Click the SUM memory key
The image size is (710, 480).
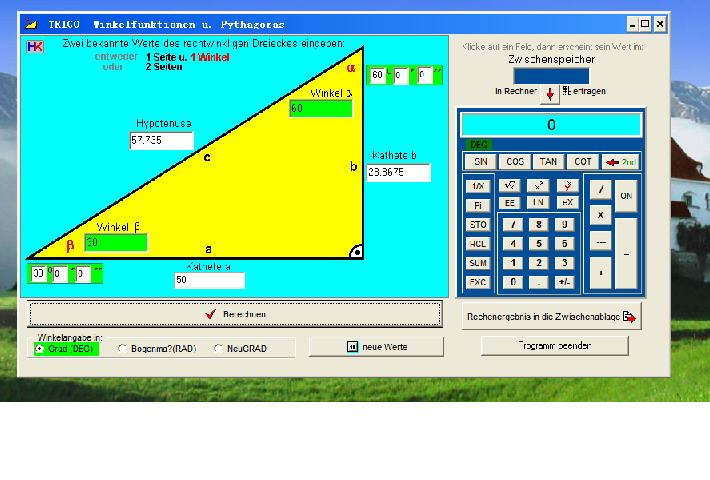pos(478,263)
